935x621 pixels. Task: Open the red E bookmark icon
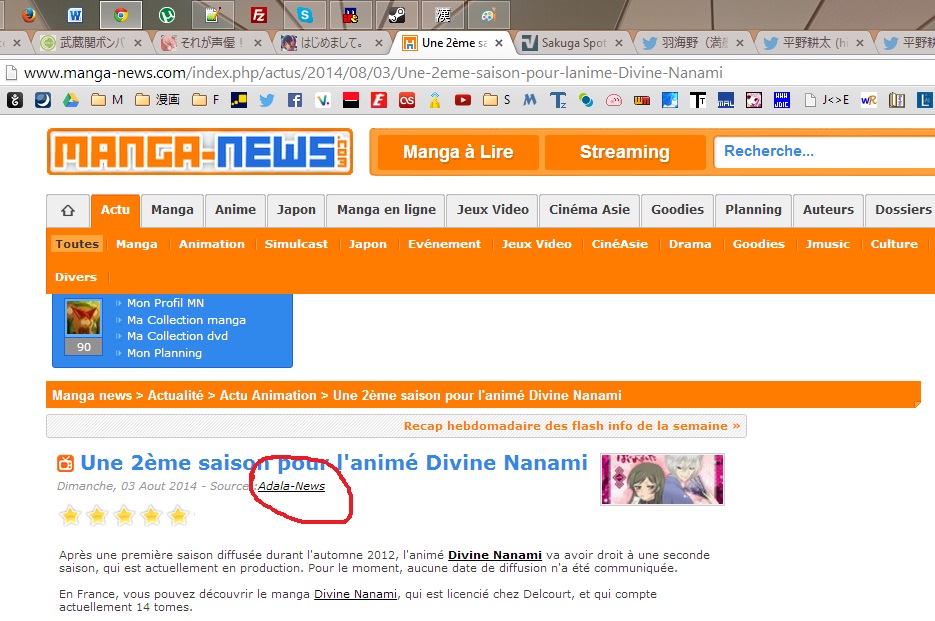[x=379, y=100]
